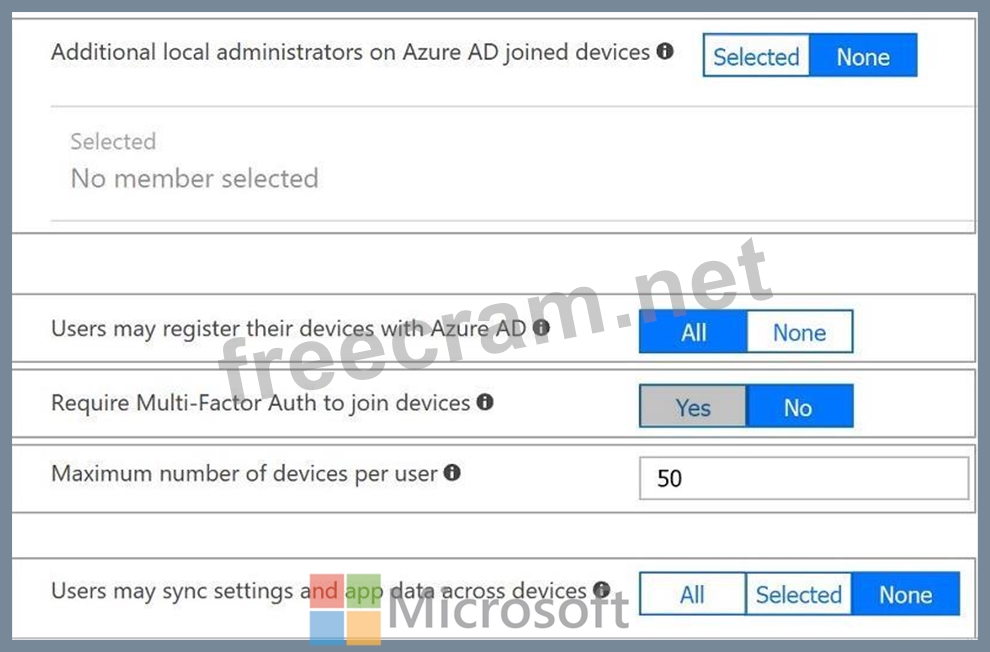
Task: Click info icon next to device registration setting
Action: 541,327
